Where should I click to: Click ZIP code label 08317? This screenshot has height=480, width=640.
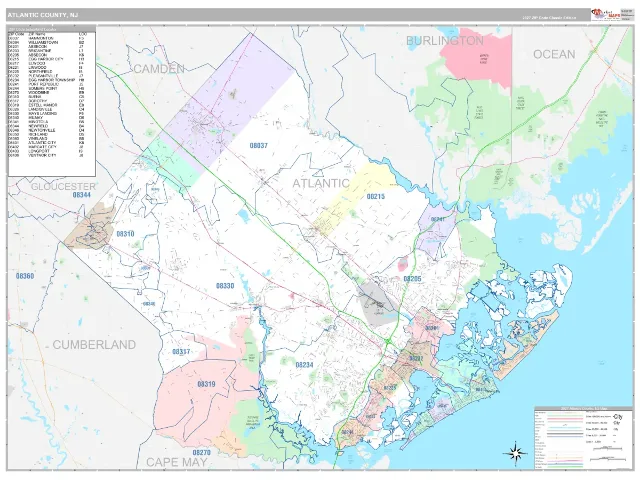(181, 351)
